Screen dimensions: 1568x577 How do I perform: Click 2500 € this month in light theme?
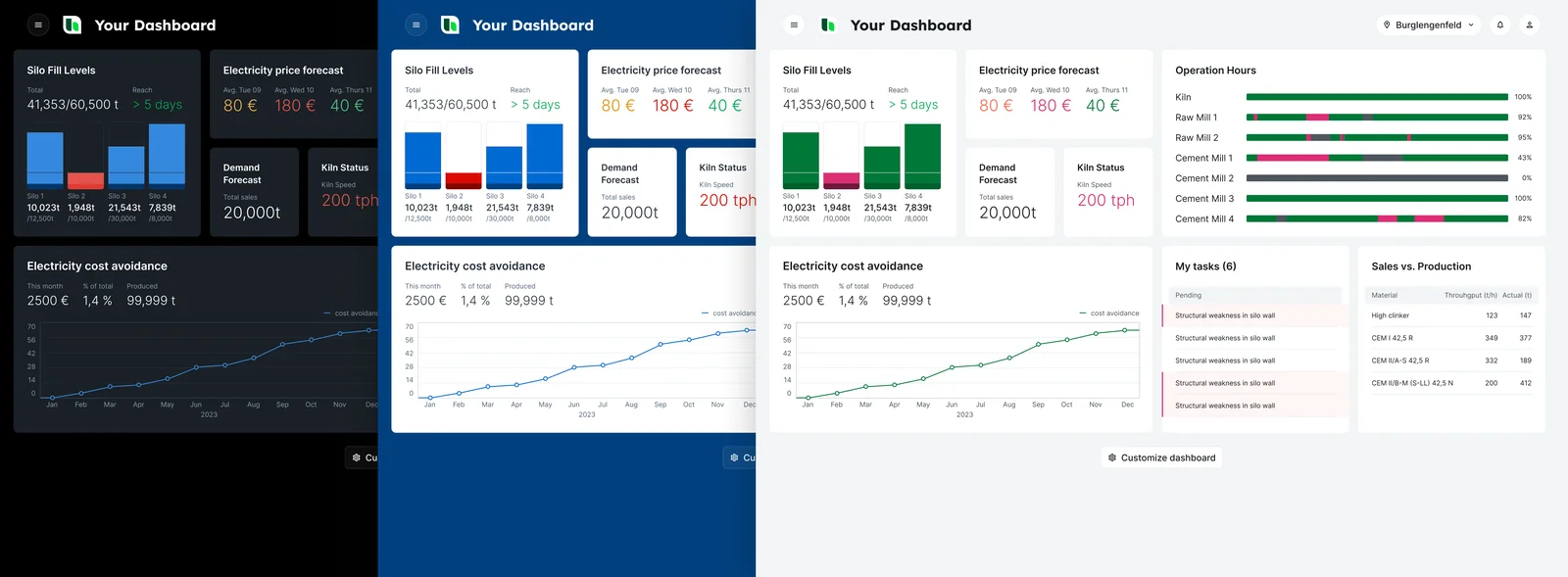coord(804,301)
